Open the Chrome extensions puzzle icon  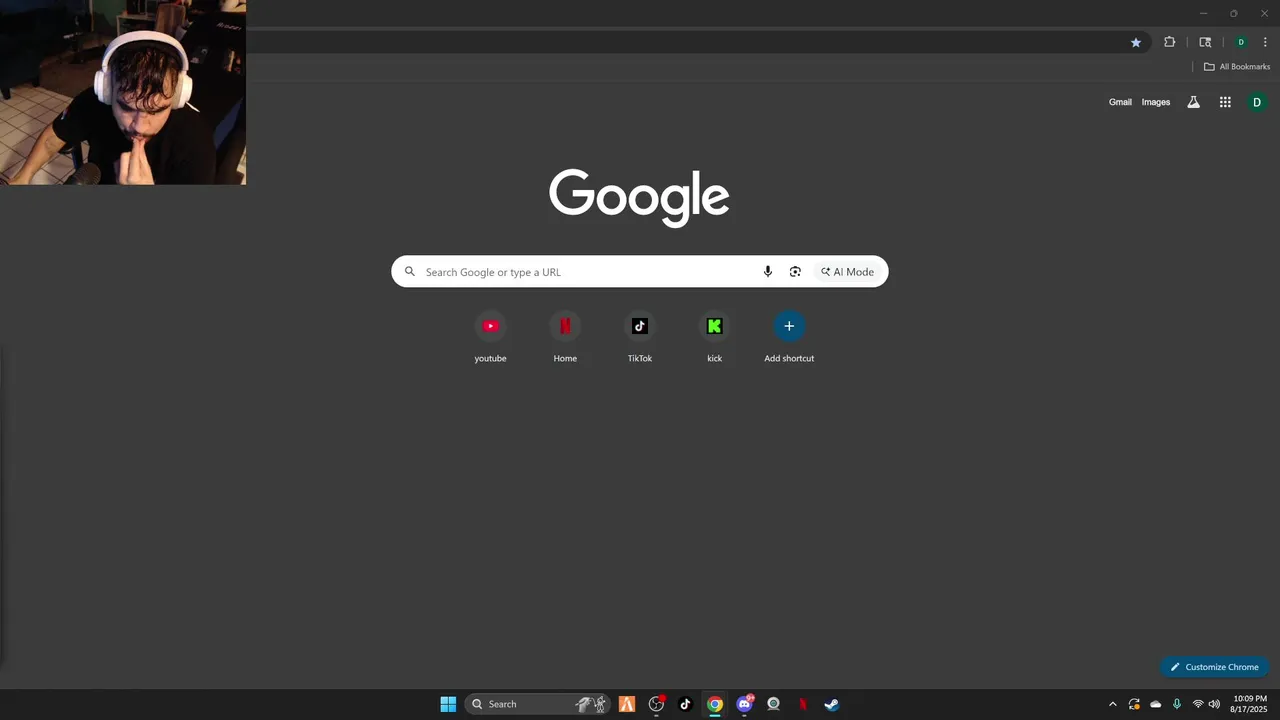point(1170,42)
